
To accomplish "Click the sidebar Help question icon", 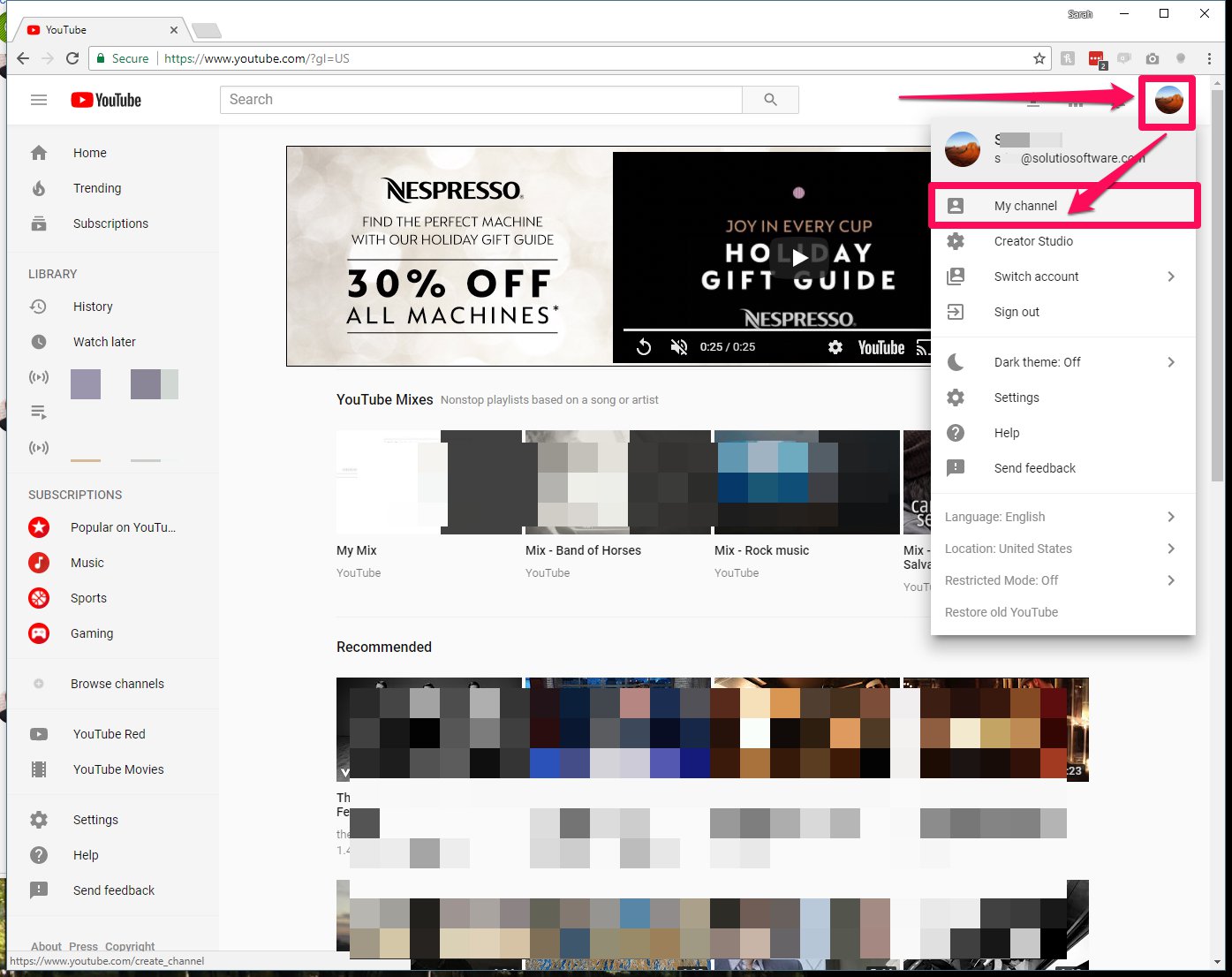I will [39, 855].
